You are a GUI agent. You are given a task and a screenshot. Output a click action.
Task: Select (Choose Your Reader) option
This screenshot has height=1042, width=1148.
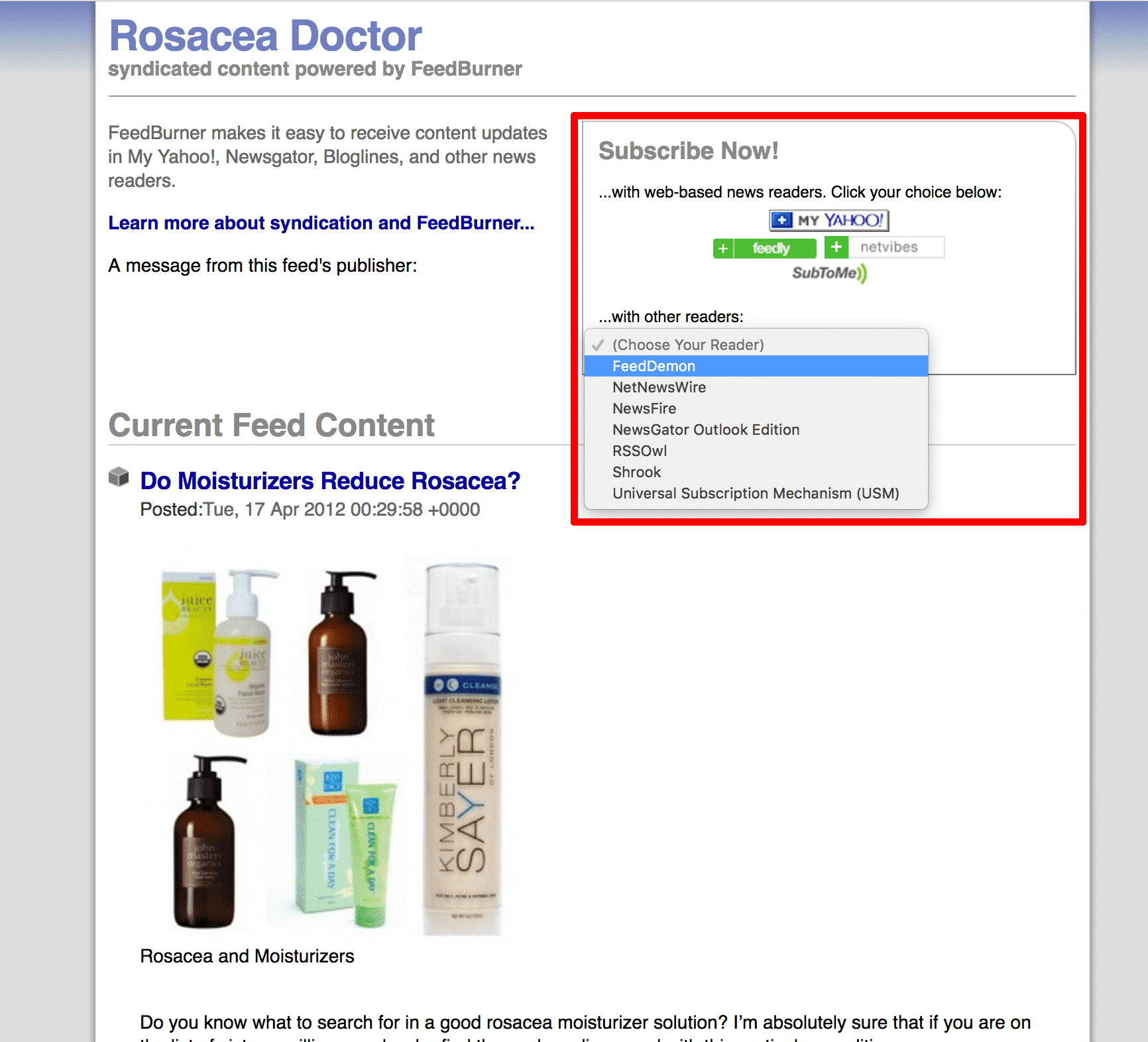pos(756,345)
